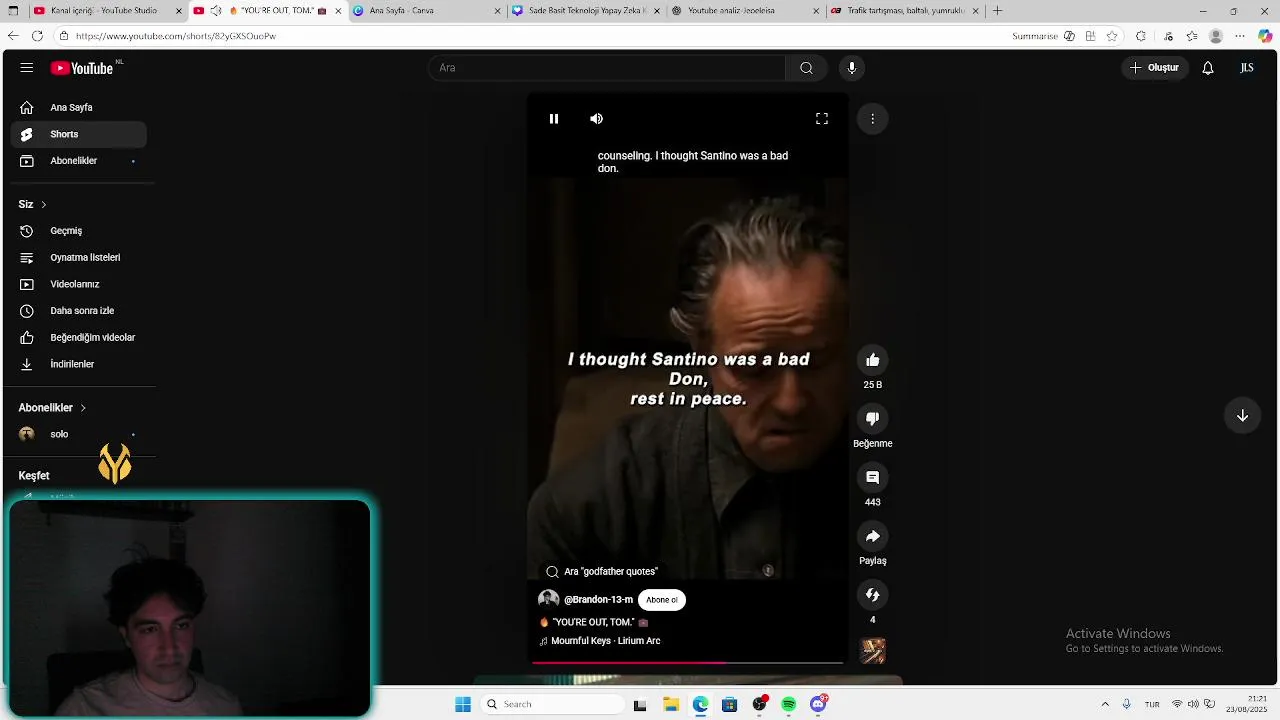Screen dimensions: 1280x720
Task: Open the solo channel subscription
Action: point(79,434)
